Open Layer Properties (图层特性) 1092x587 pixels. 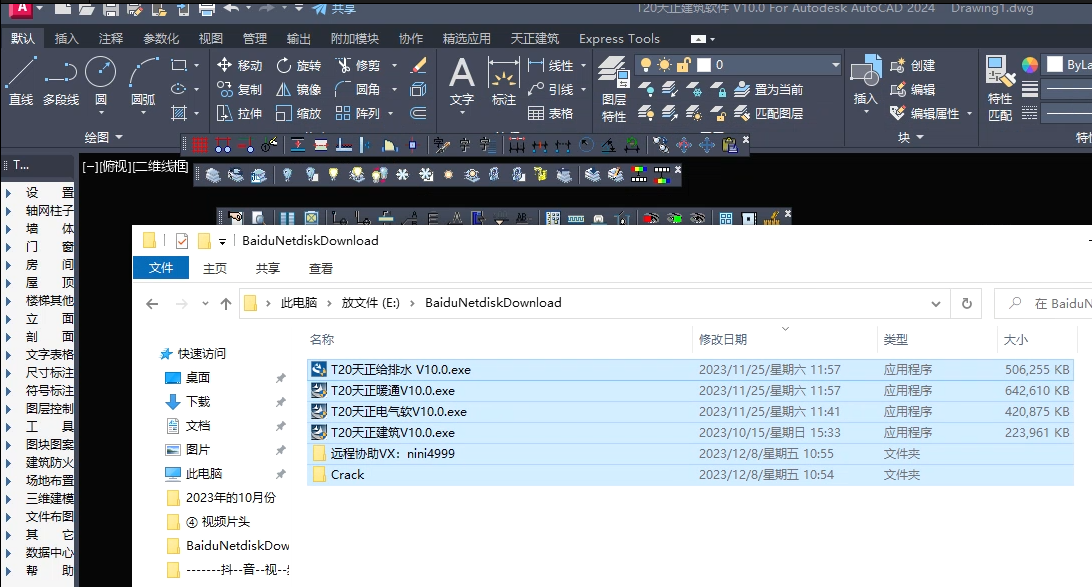tap(614, 90)
